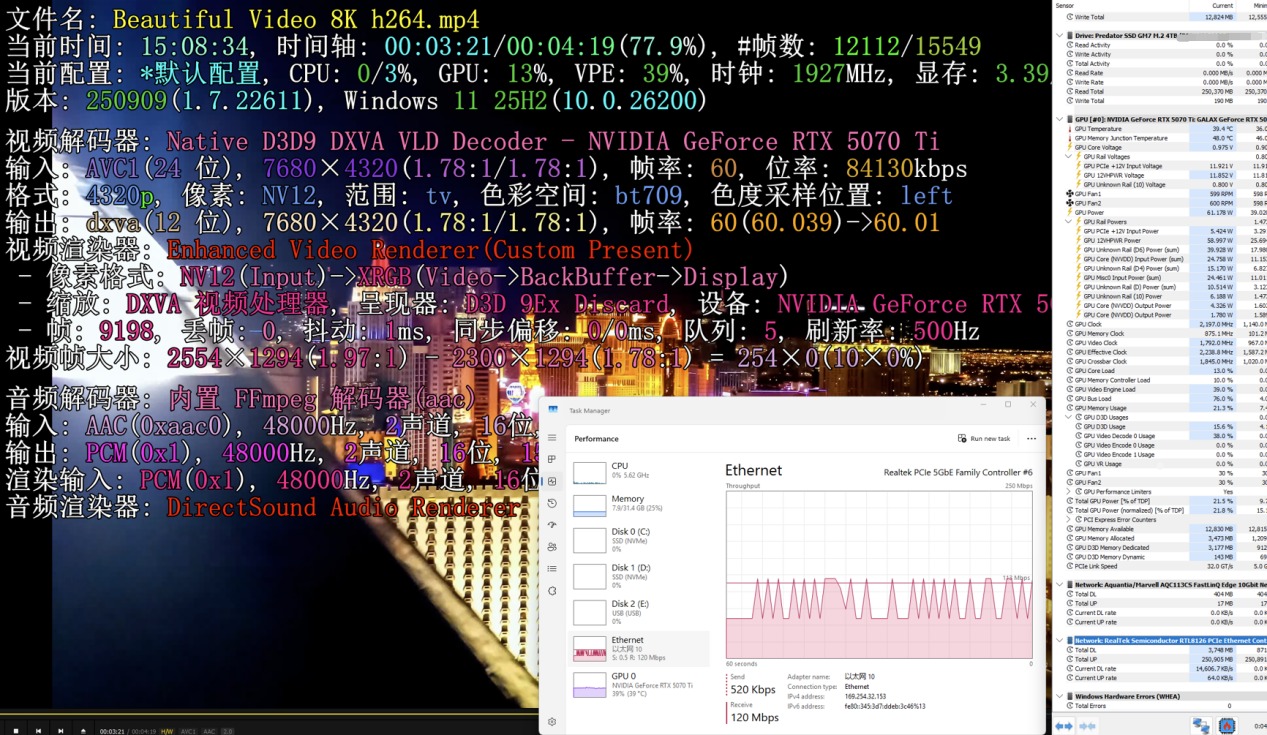The width and height of the screenshot is (1267, 735).
Task: Click the red chip icon in sensor toolbar
Action: [x=1227, y=726]
